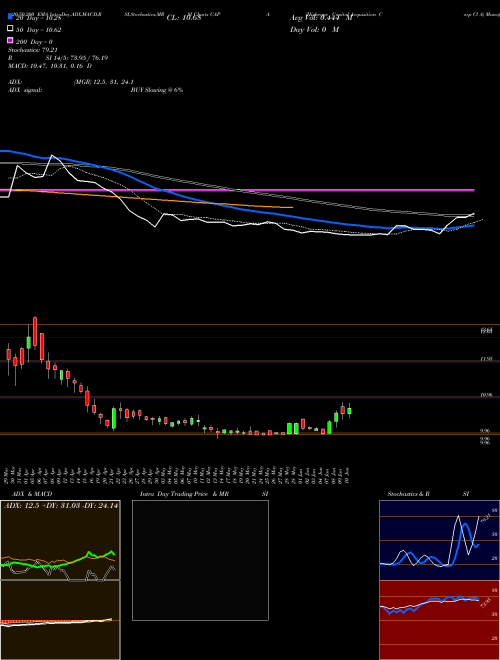The image size is (500, 660).
Task: Click the 'ADX signal:' label
Action: (x=25, y=90)
